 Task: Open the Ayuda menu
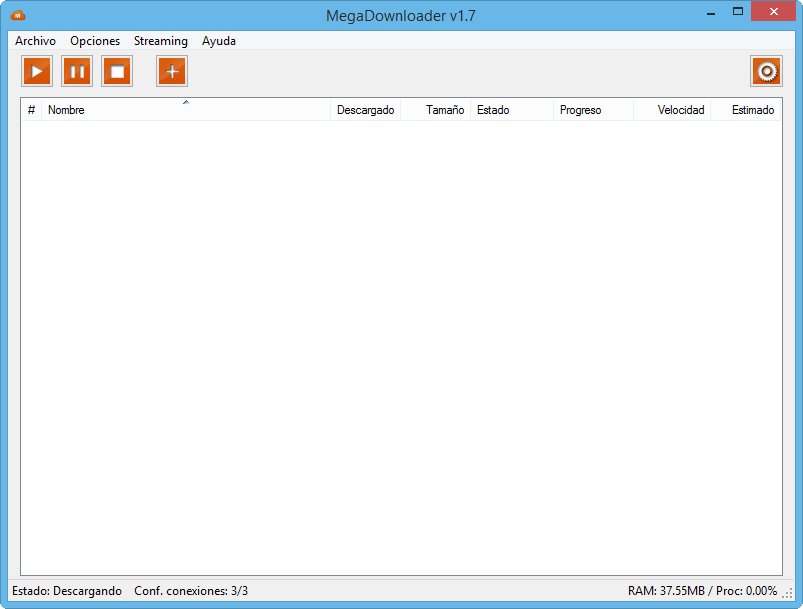(219, 41)
